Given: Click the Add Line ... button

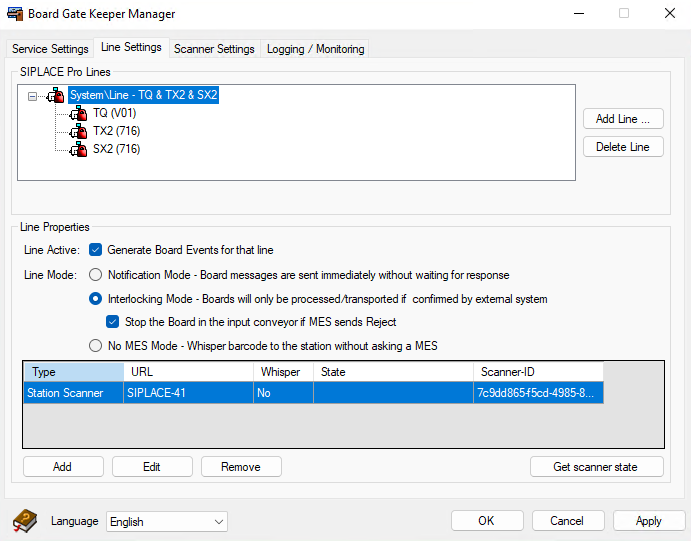Looking at the screenshot, I should click(x=623, y=119).
